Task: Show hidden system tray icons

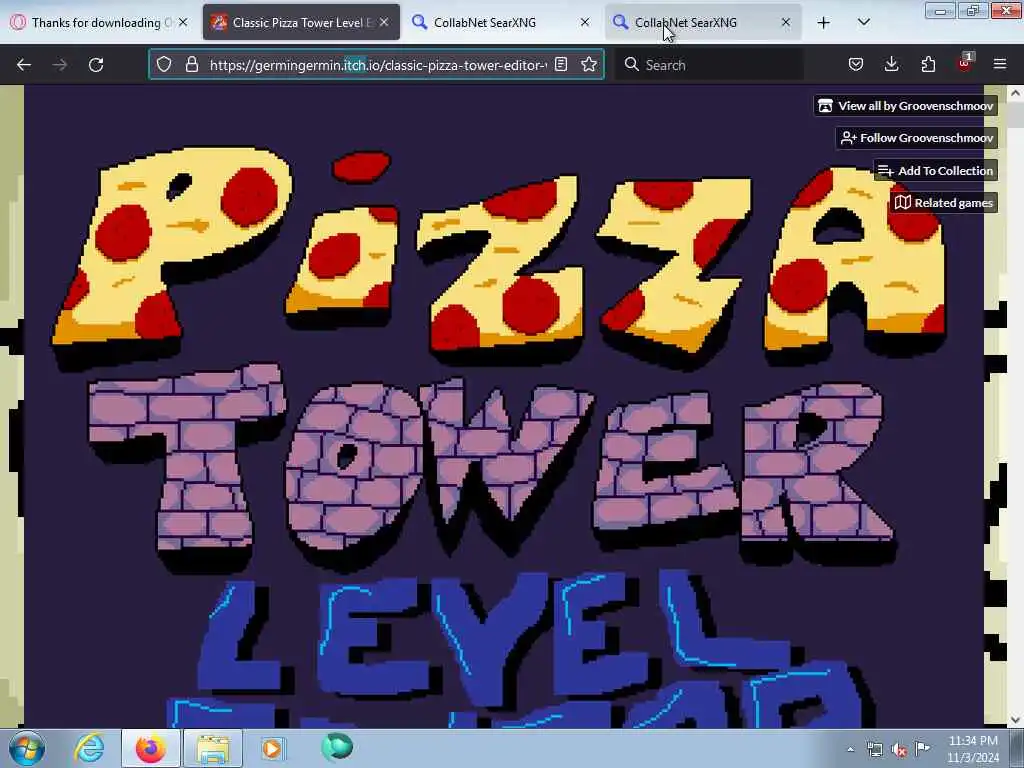Action: (x=850, y=749)
